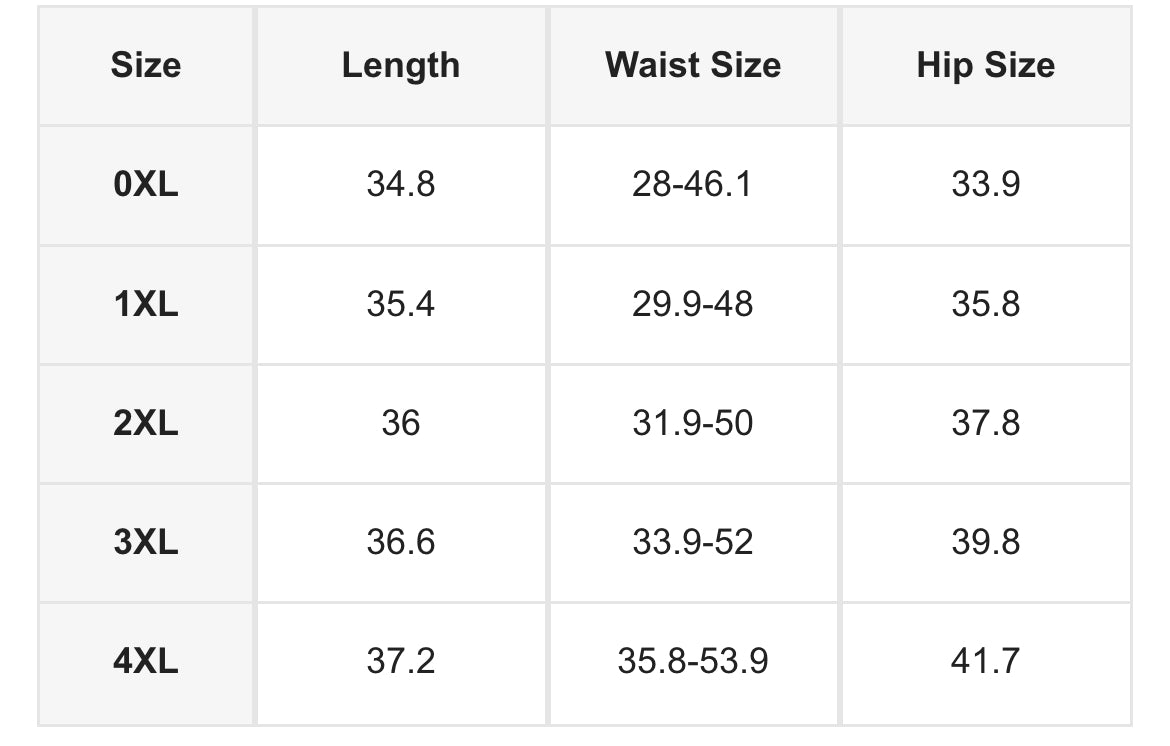Select the 3XL size row label

(x=146, y=542)
